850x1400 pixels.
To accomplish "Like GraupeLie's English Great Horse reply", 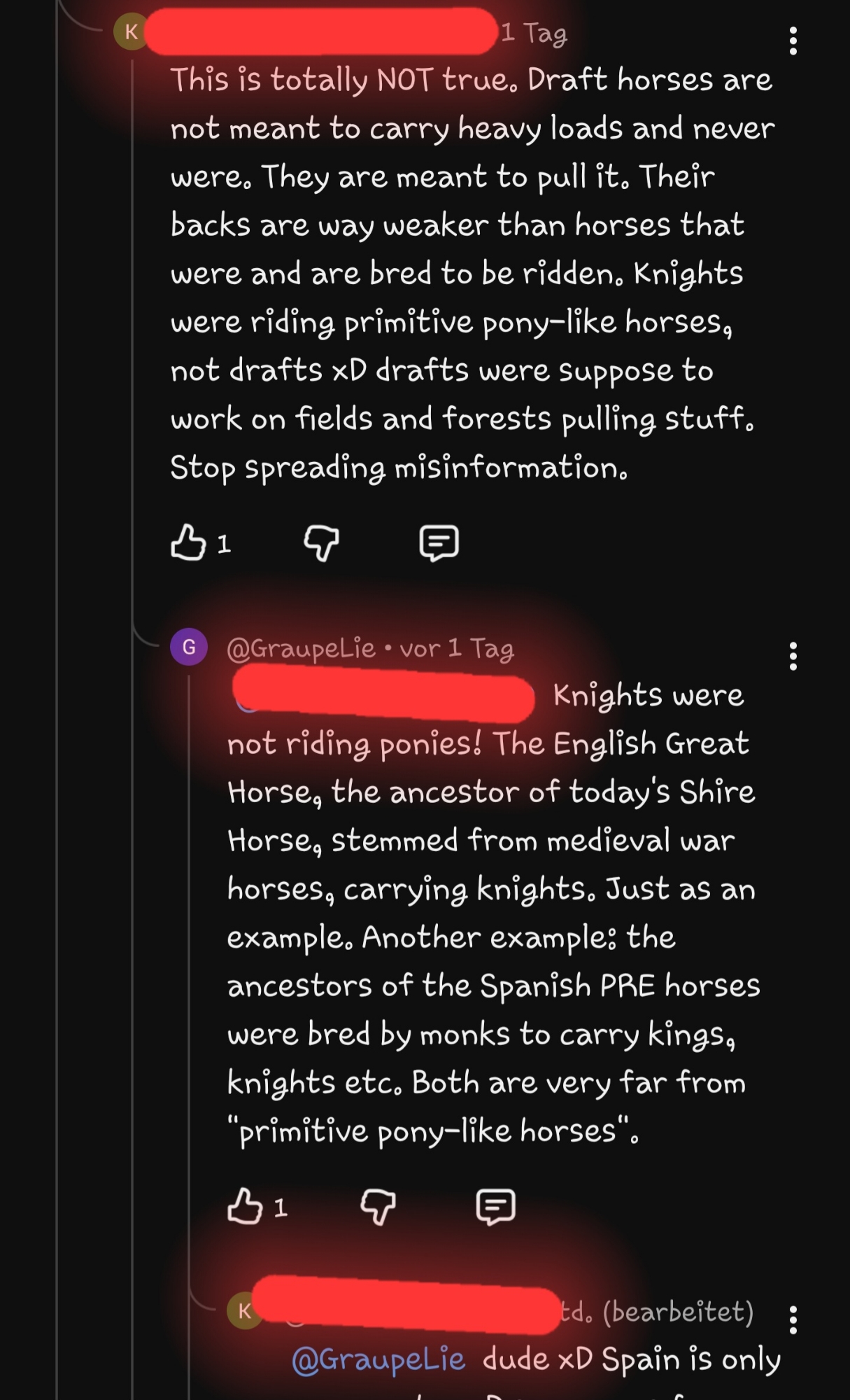I will coord(245,1206).
